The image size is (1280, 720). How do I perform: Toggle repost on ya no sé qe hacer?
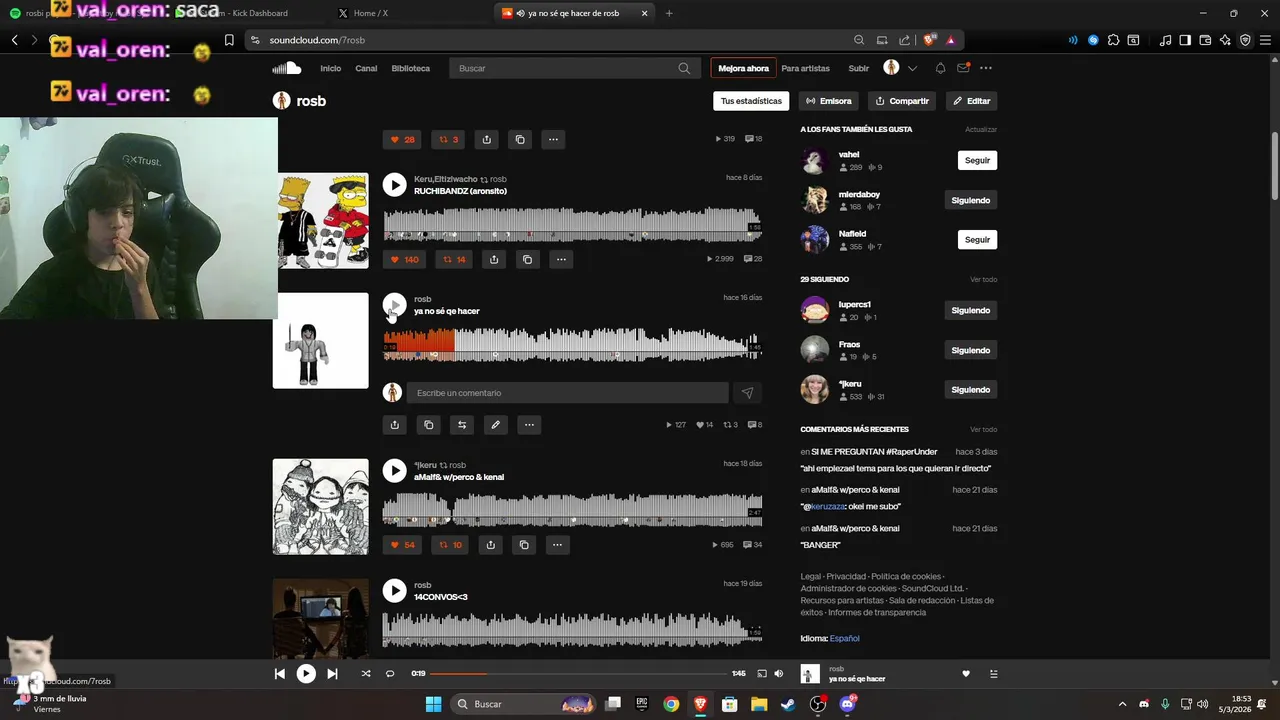click(x=462, y=425)
